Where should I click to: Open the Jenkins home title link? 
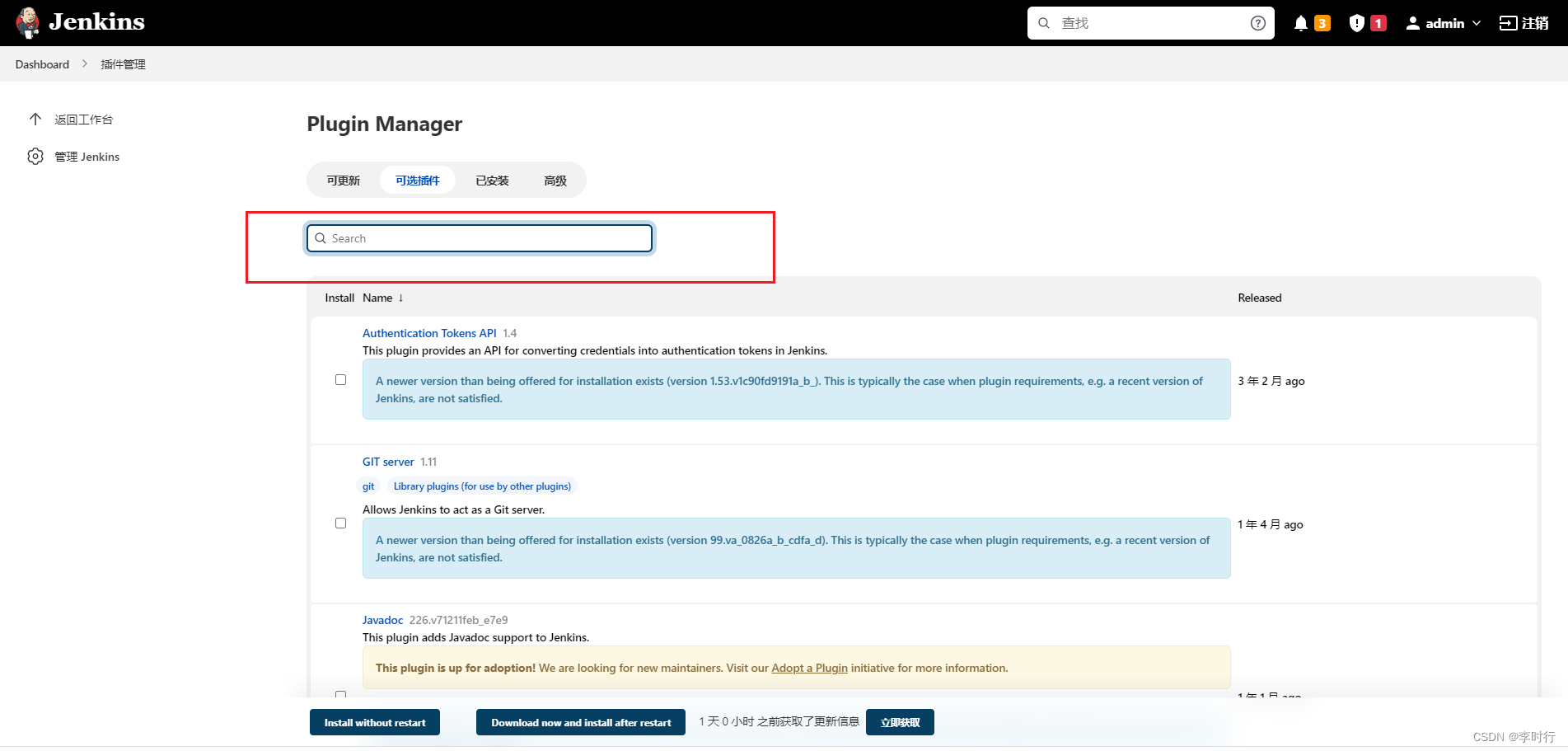pos(96,22)
